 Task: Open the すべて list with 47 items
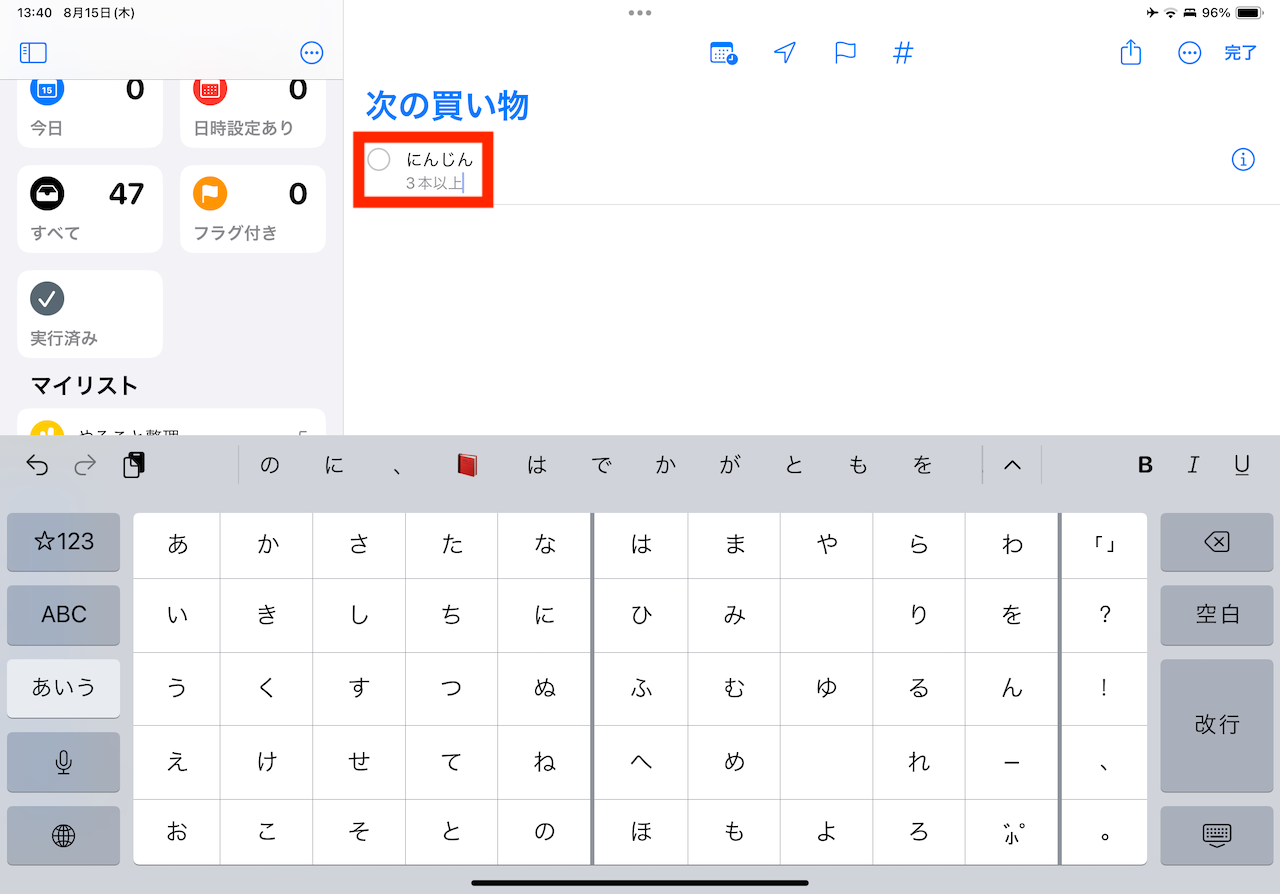coord(90,209)
